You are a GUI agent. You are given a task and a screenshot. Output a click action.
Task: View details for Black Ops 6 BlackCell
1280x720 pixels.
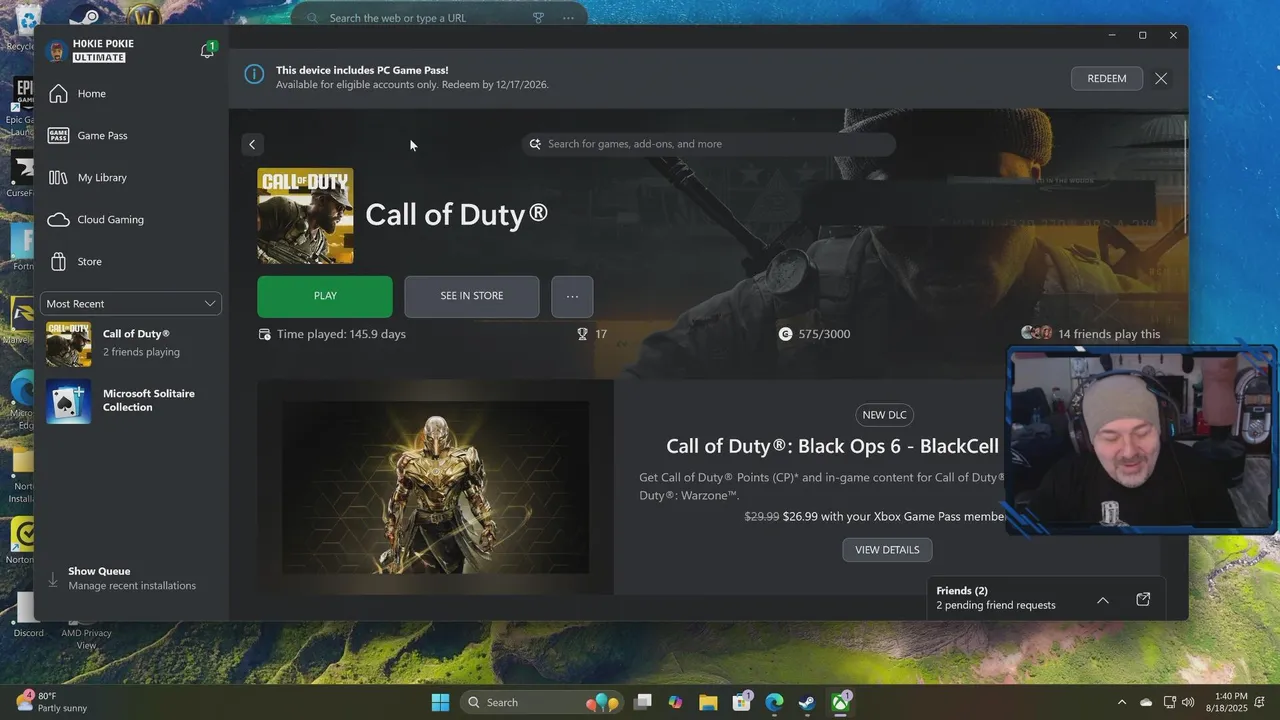[x=887, y=550]
